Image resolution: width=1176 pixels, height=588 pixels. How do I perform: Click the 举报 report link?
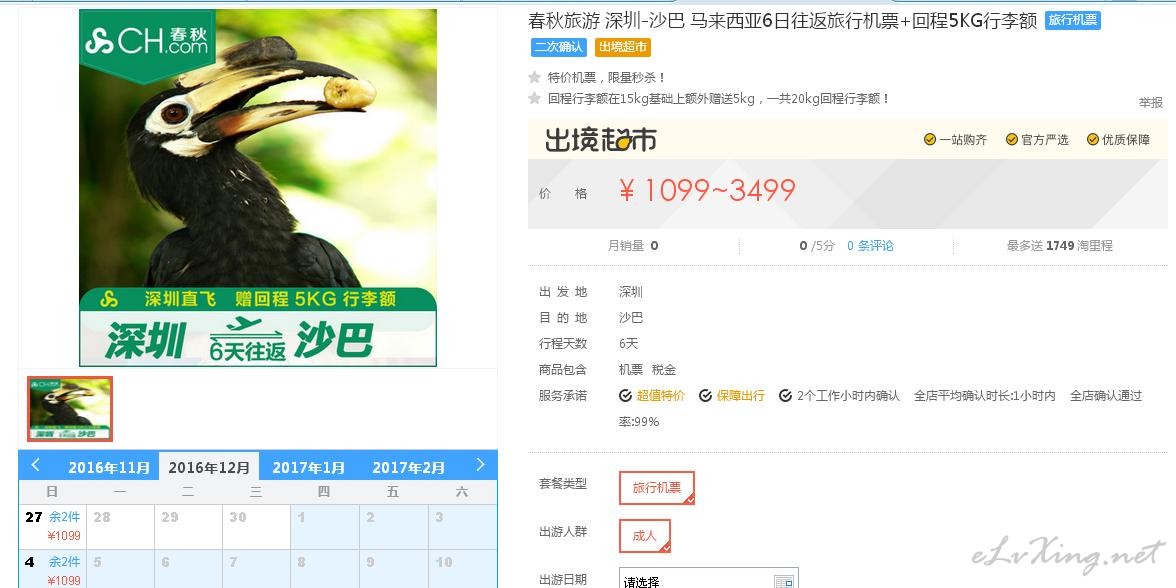coord(1150,103)
